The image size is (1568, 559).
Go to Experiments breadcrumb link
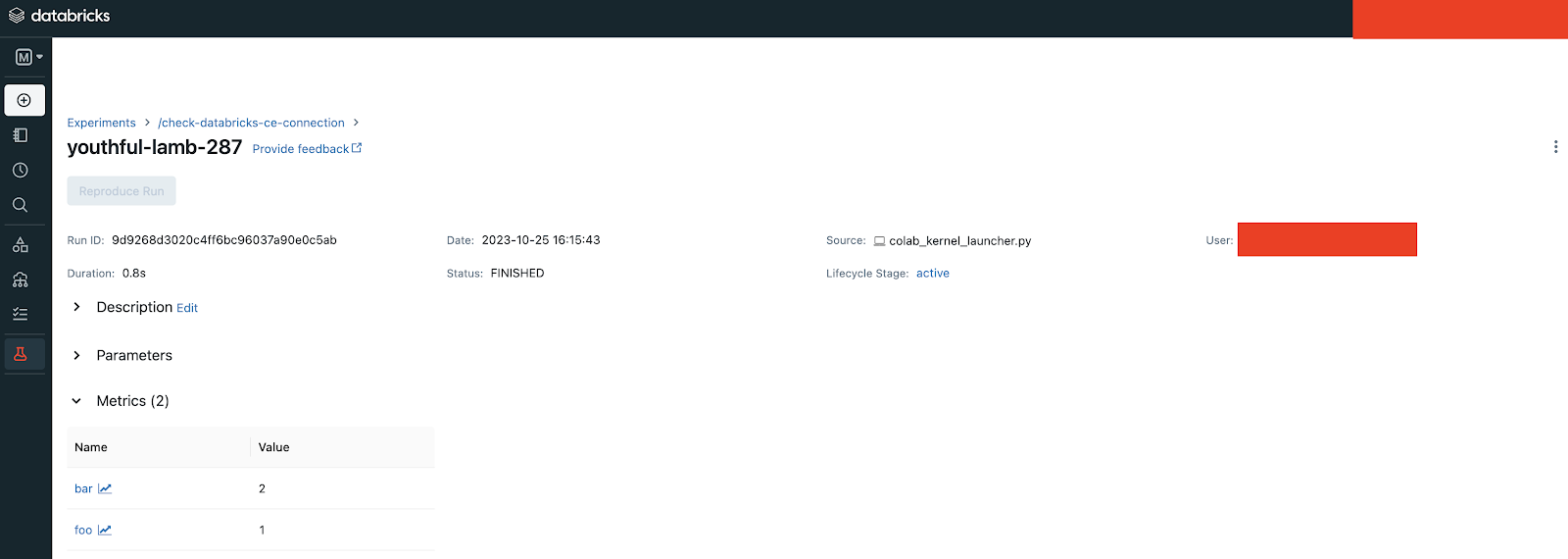[101, 123]
